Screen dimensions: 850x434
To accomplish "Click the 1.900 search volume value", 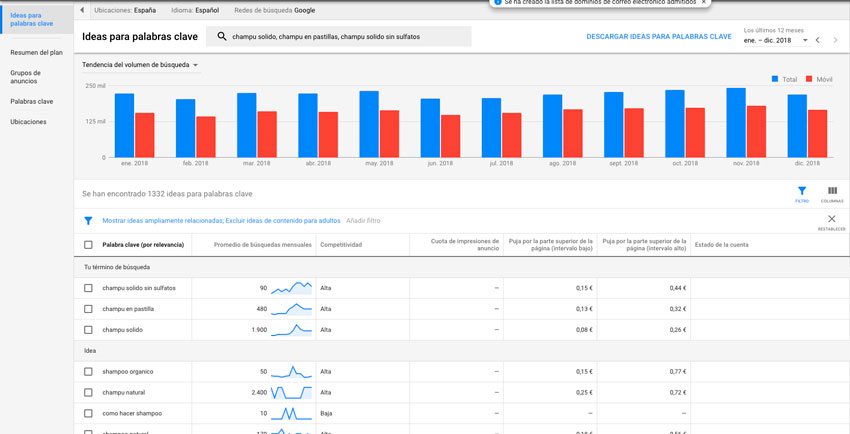I will [259, 330].
